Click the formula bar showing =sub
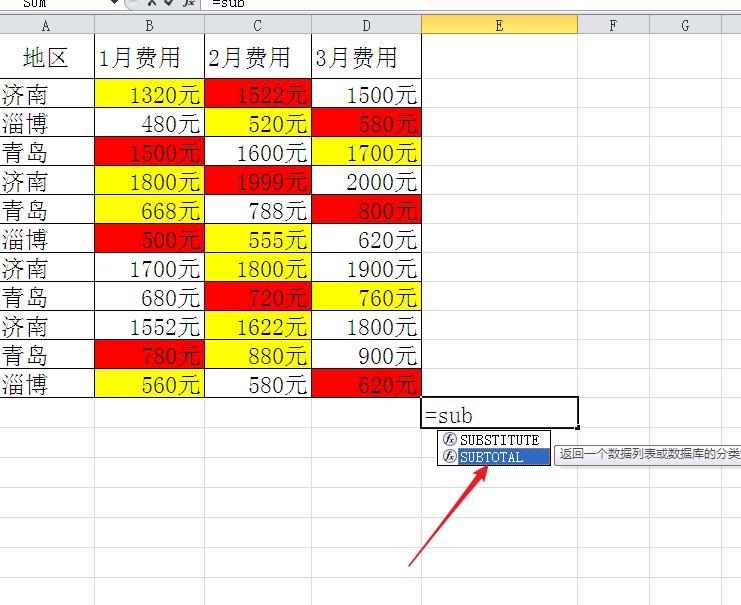 (x=471, y=4)
